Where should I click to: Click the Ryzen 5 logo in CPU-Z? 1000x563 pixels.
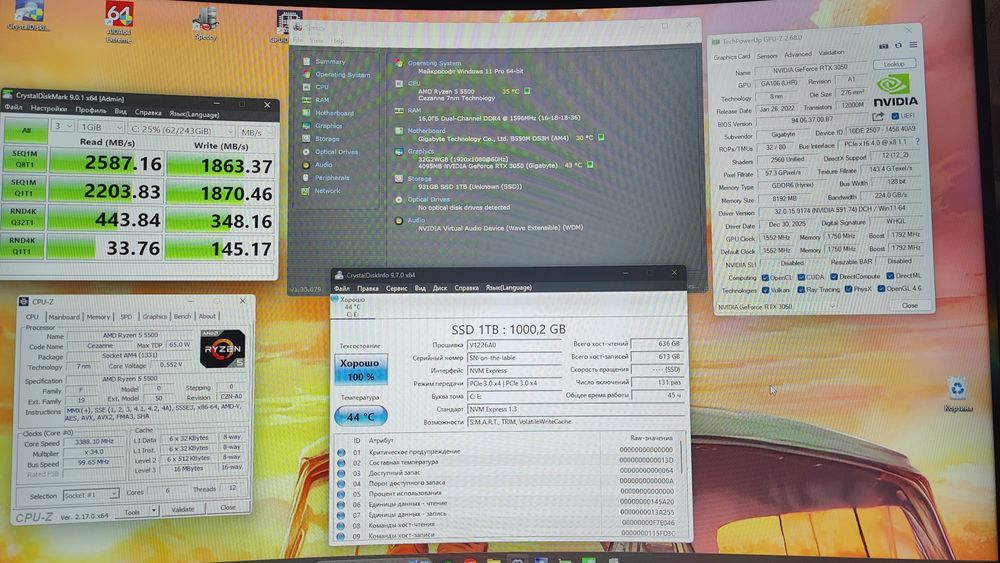[222, 349]
